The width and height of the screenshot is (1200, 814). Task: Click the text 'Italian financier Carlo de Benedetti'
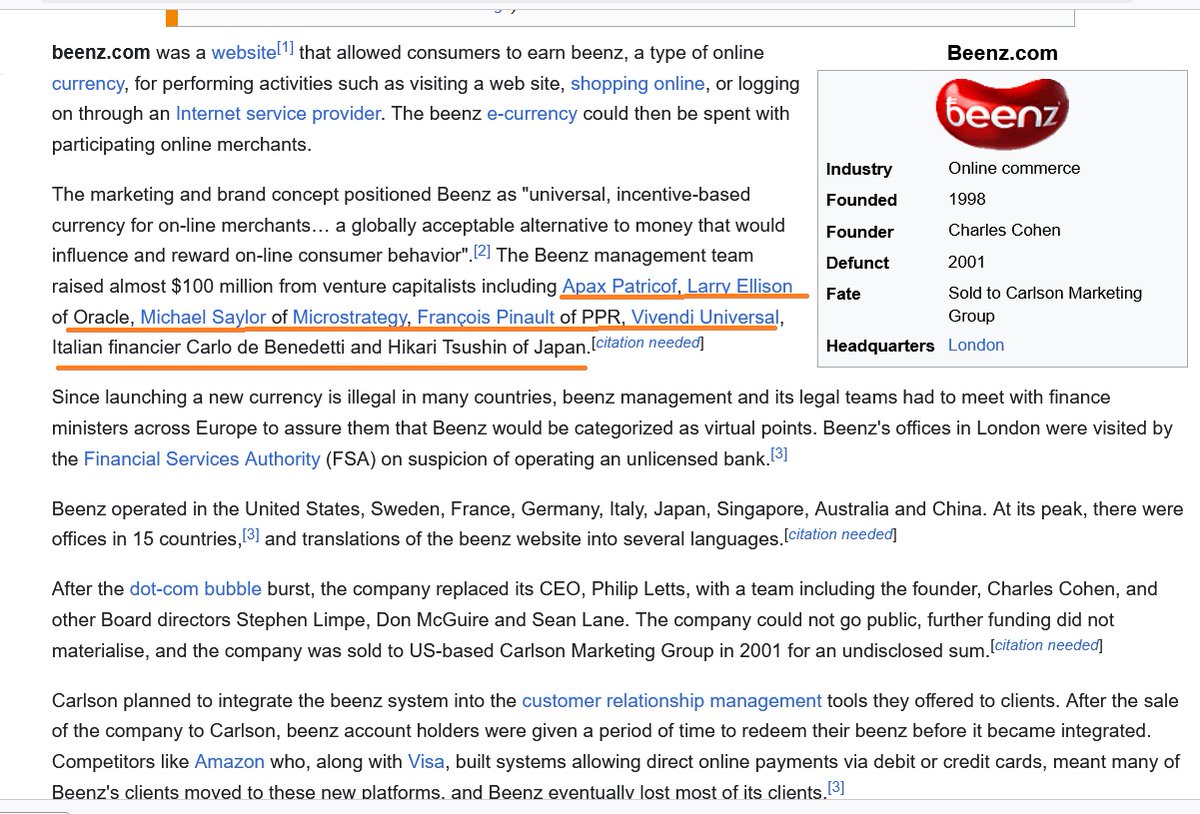(200, 349)
